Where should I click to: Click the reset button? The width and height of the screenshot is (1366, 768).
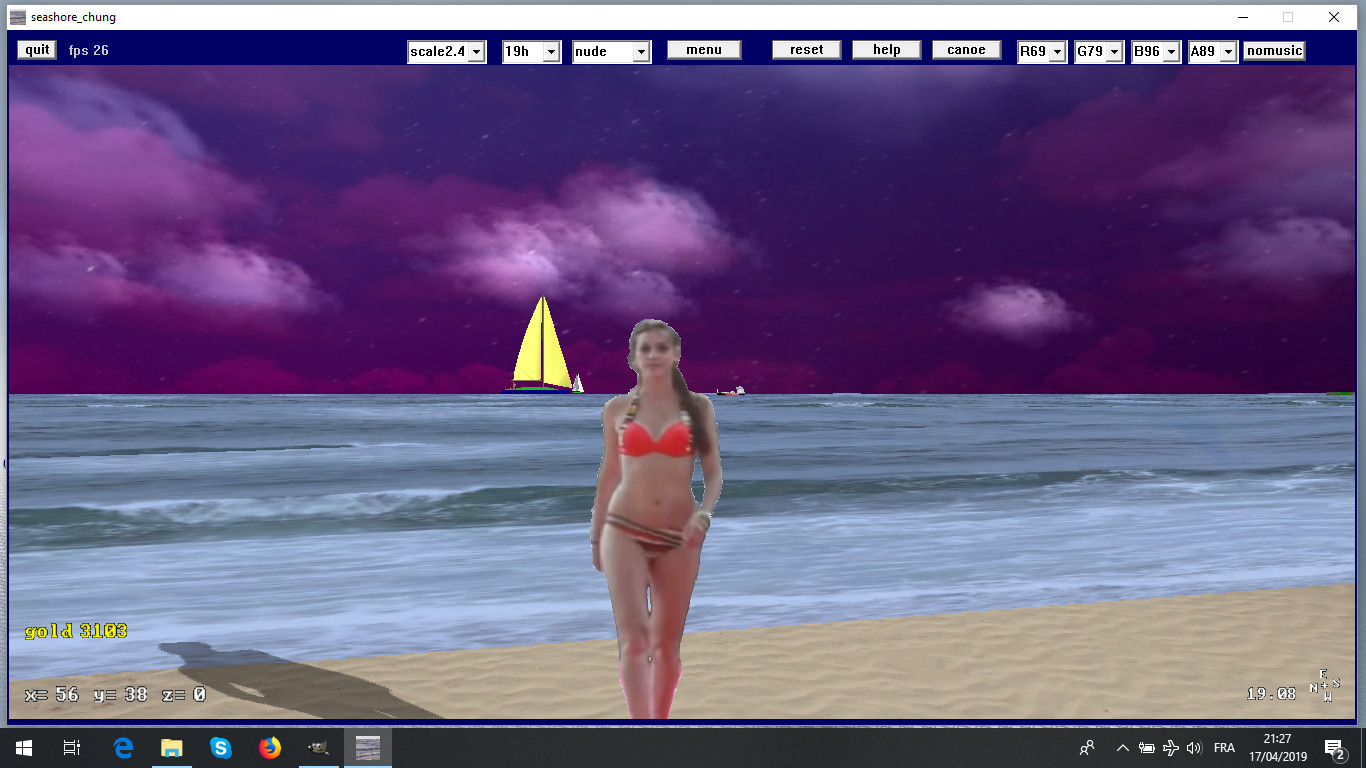(x=807, y=50)
